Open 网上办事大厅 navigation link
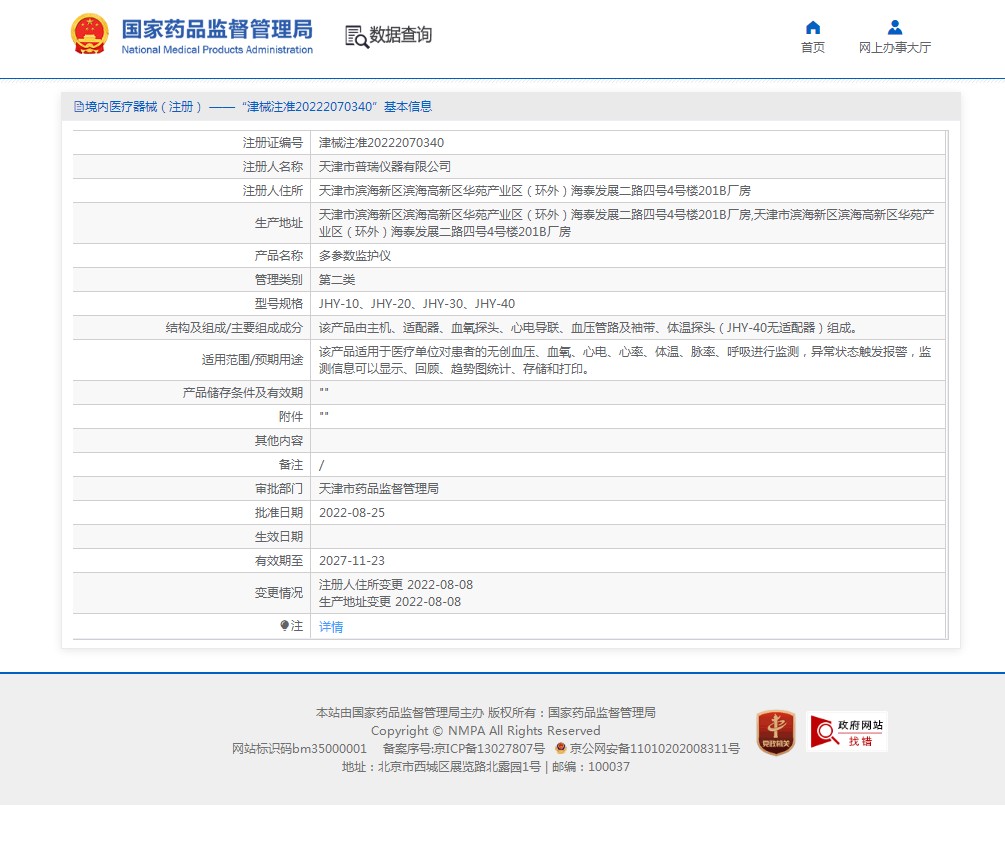Image resolution: width=1005 pixels, height=841 pixels. [895, 47]
